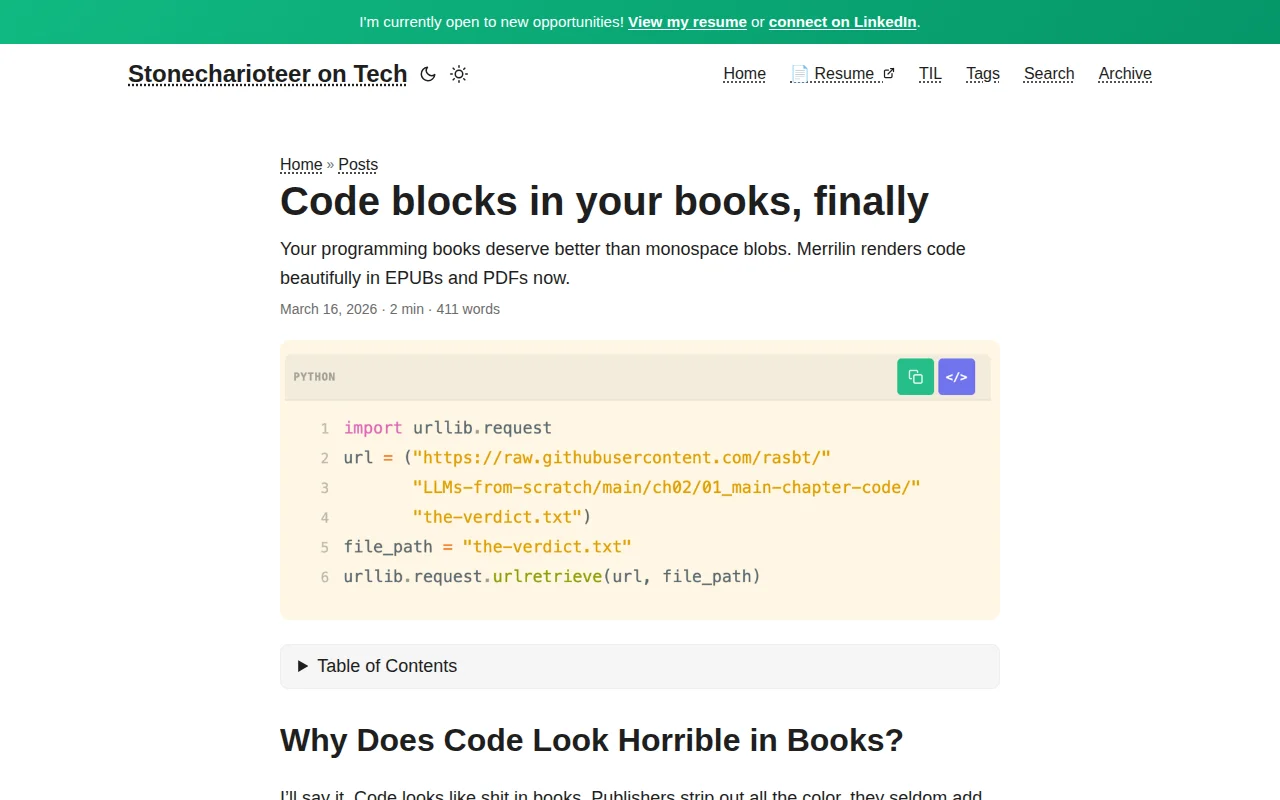Click the PYTHON language label

[x=314, y=377]
